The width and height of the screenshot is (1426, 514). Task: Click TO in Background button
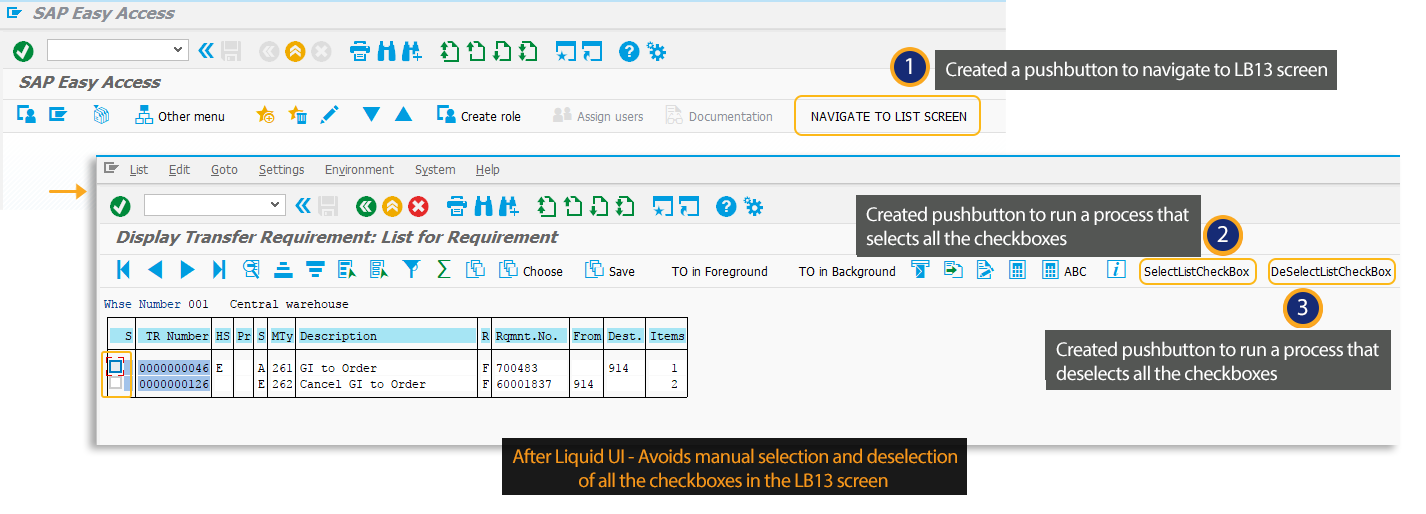[x=847, y=272]
